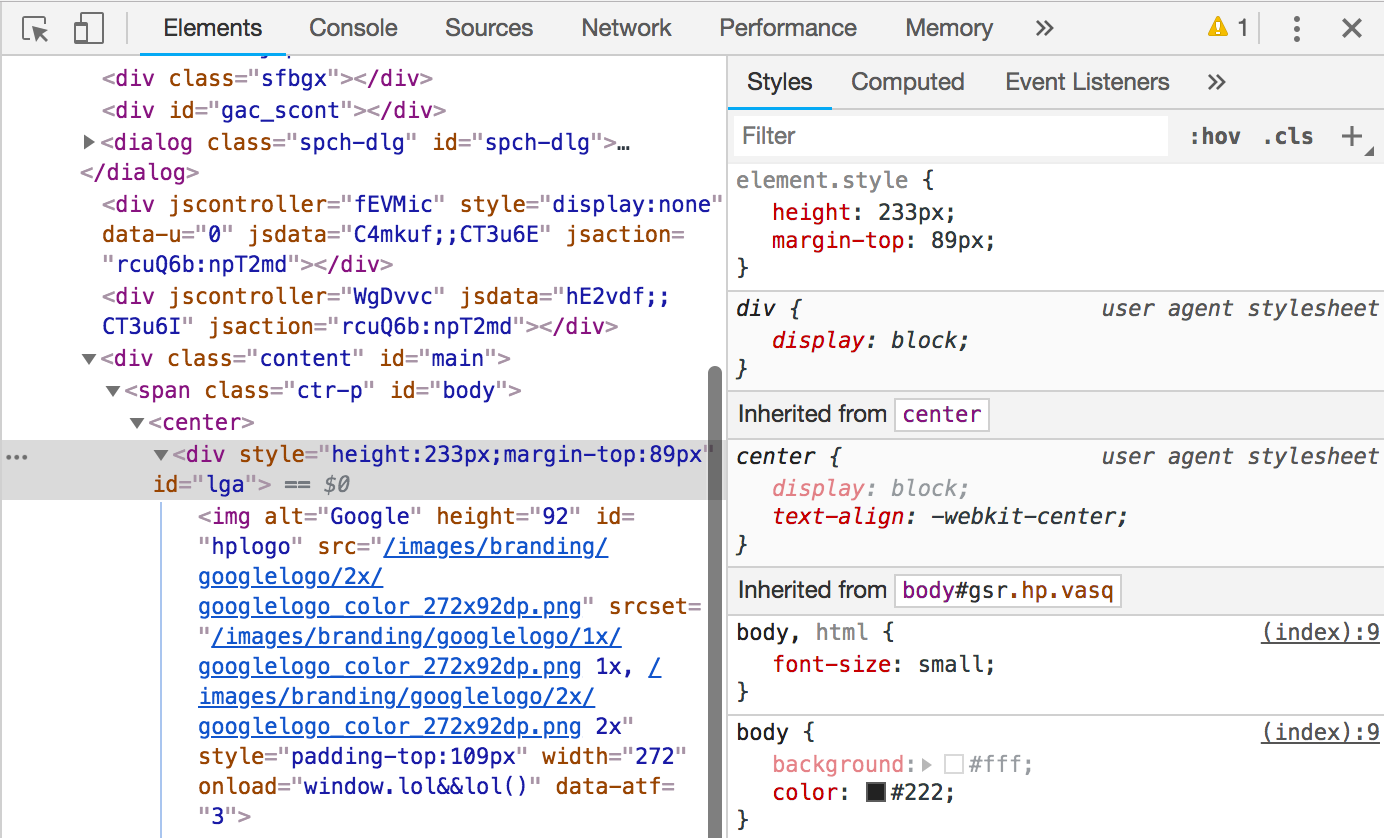Open the Sources tab
1384x838 pixels.
click(x=489, y=28)
